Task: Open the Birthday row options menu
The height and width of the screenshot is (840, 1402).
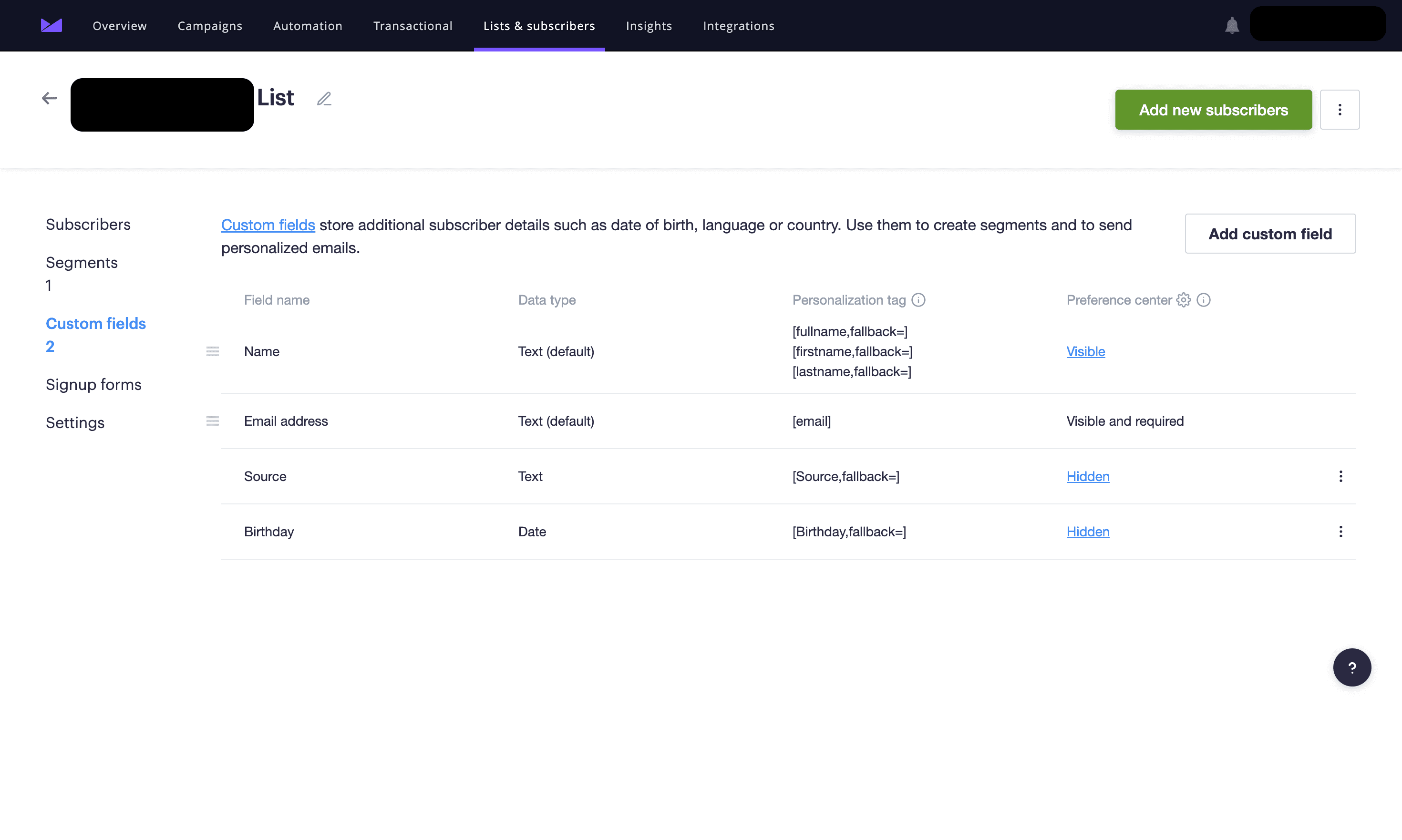Action: tap(1340, 532)
